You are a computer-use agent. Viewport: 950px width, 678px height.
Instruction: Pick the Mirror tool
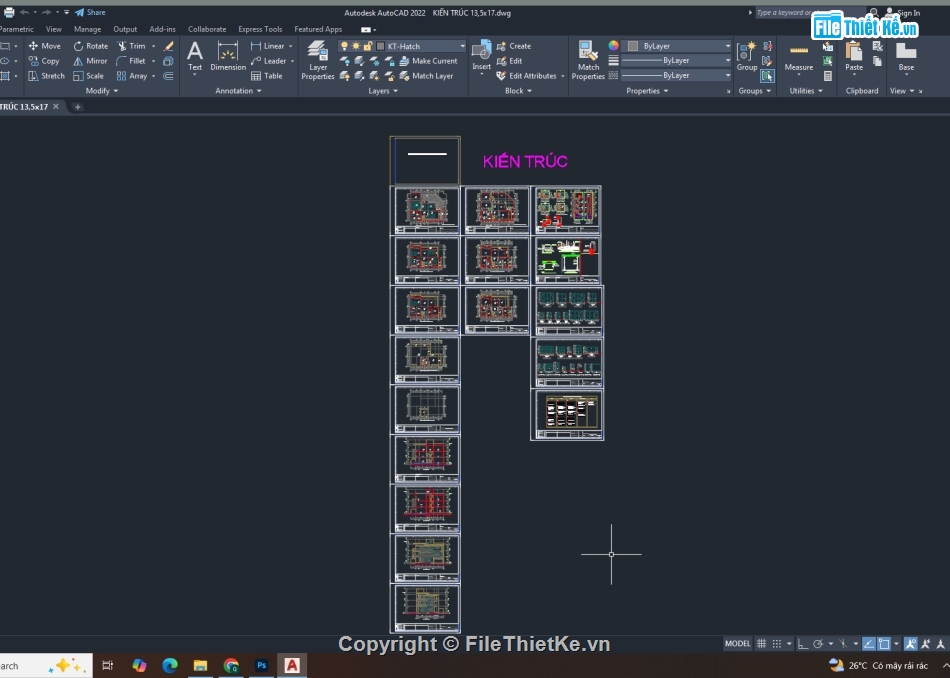coord(90,61)
